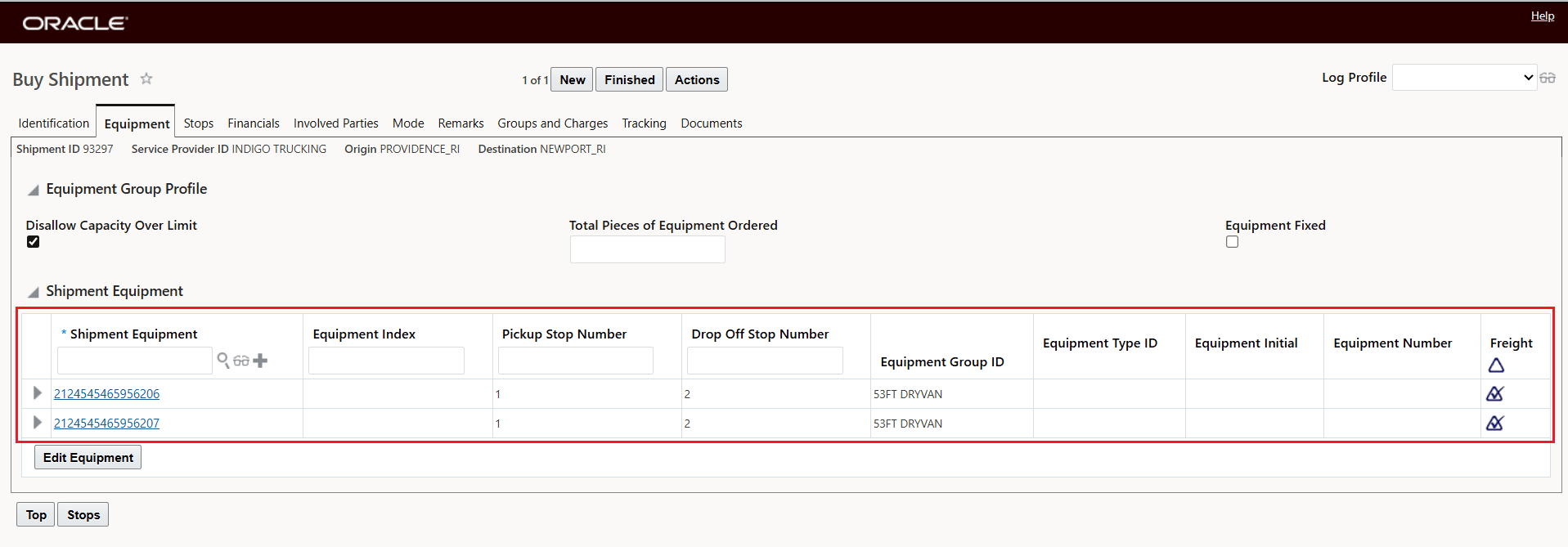Open the Stops tab
Screen dimensions: 1568x547
click(199, 123)
